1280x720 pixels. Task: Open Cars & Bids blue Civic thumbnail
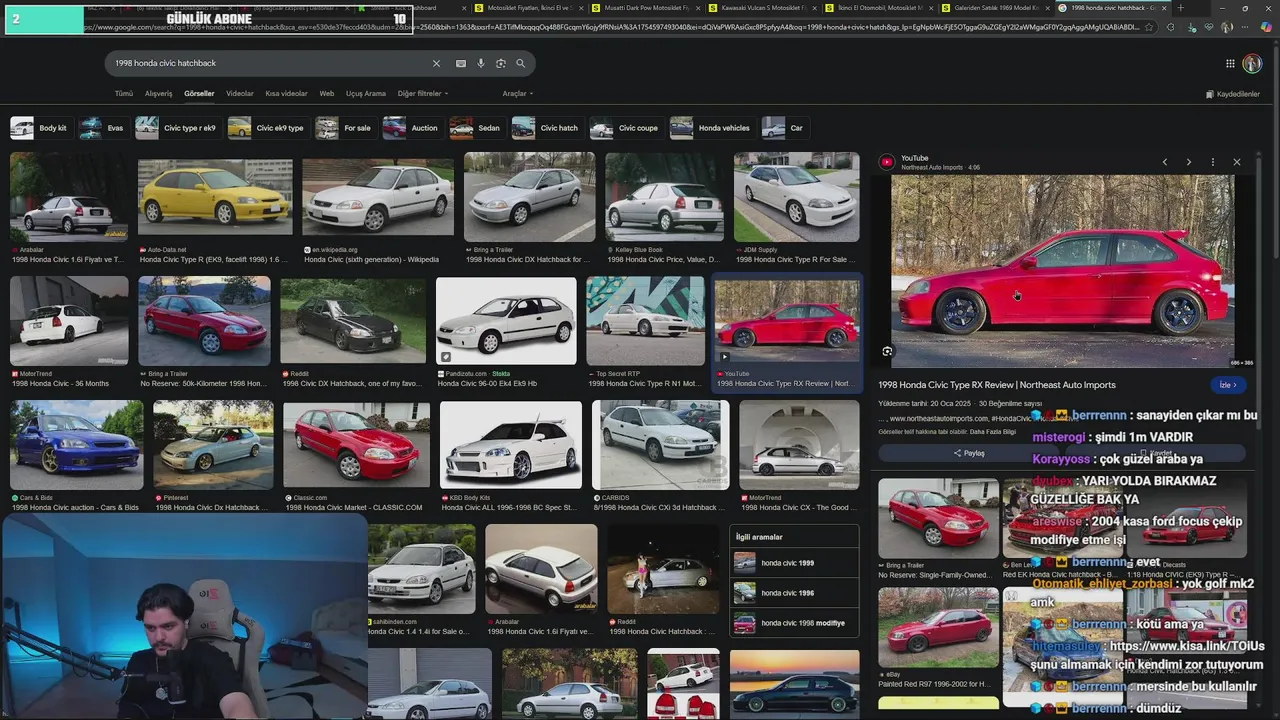pyautogui.click(x=77, y=445)
